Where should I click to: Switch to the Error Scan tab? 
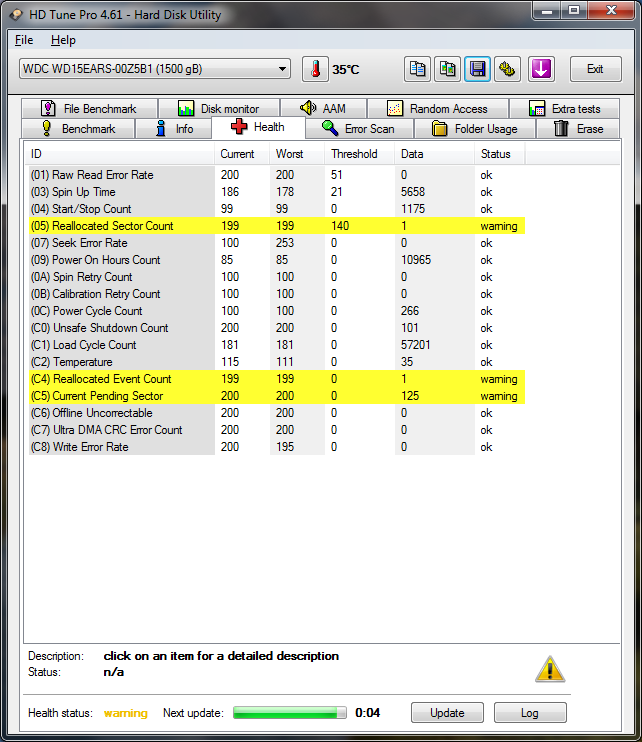coord(360,129)
